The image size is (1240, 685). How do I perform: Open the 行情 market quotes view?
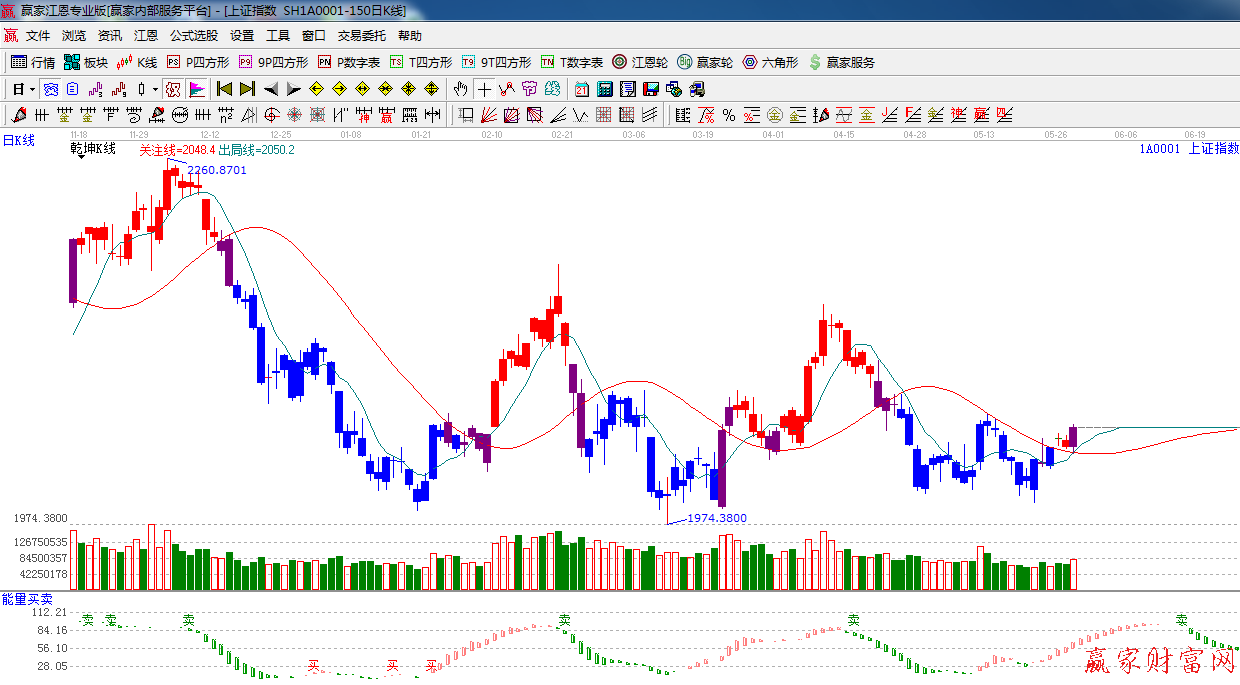[x=33, y=62]
